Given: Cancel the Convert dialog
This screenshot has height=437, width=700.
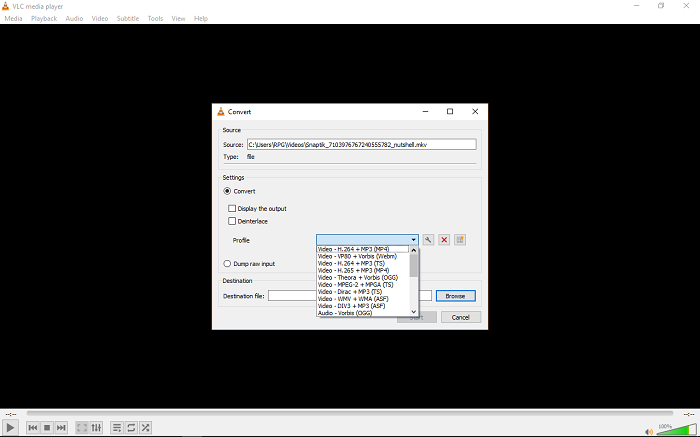Looking at the screenshot, I should tap(460, 317).
